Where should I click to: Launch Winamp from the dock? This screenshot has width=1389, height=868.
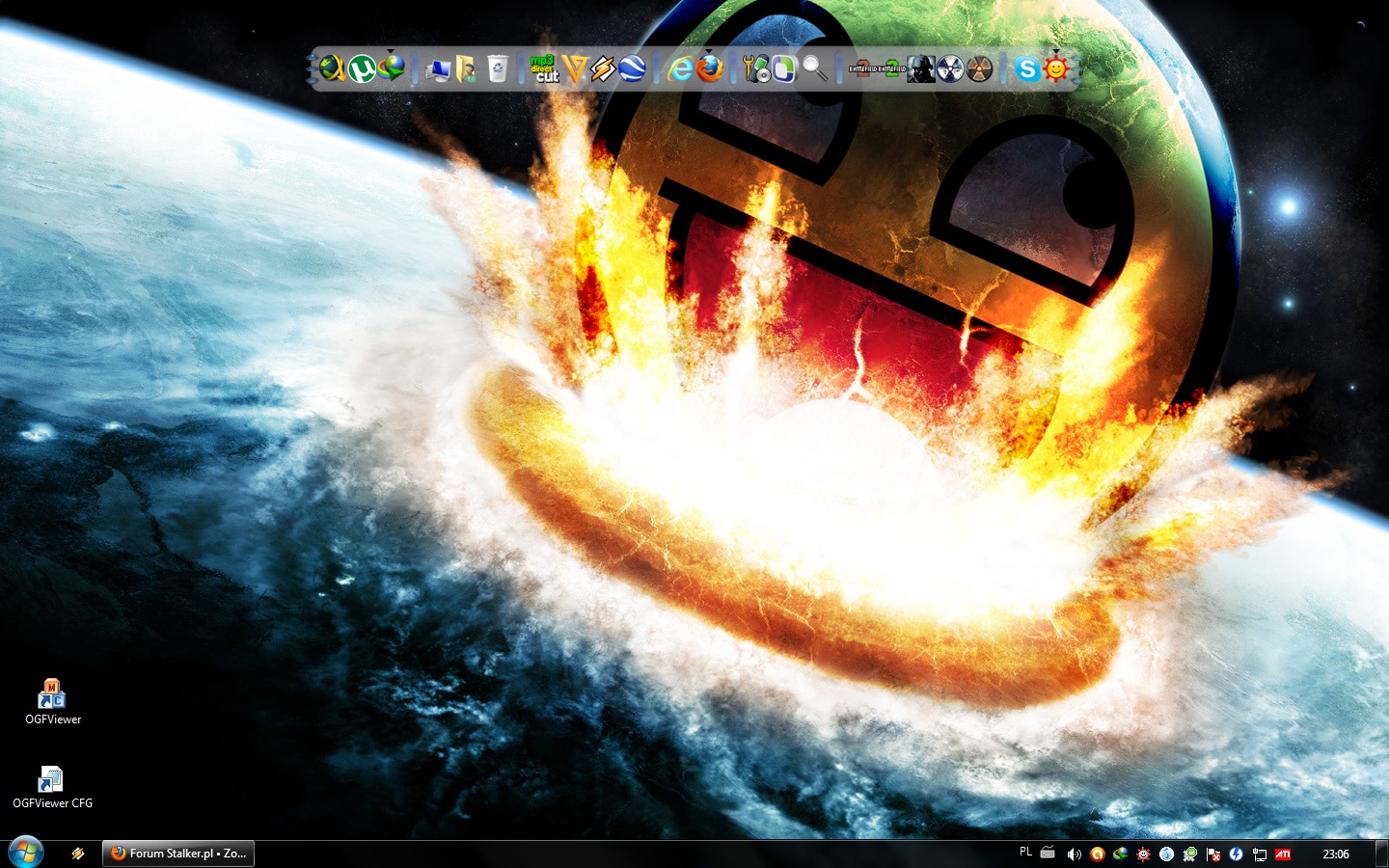(x=603, y=68)
